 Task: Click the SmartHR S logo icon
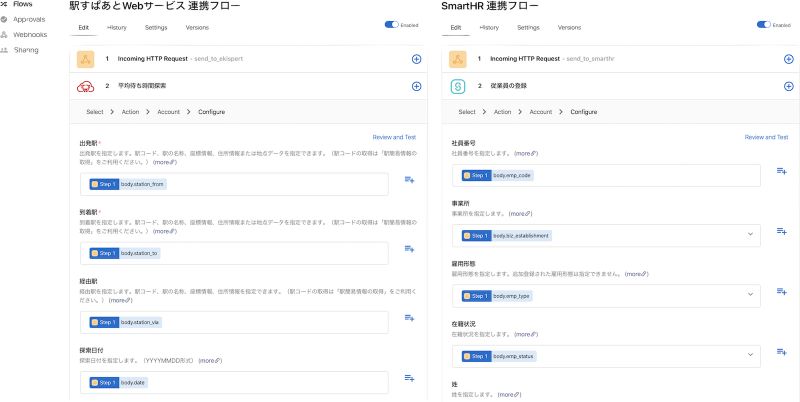pyautogui.click(x=458, y=87)
